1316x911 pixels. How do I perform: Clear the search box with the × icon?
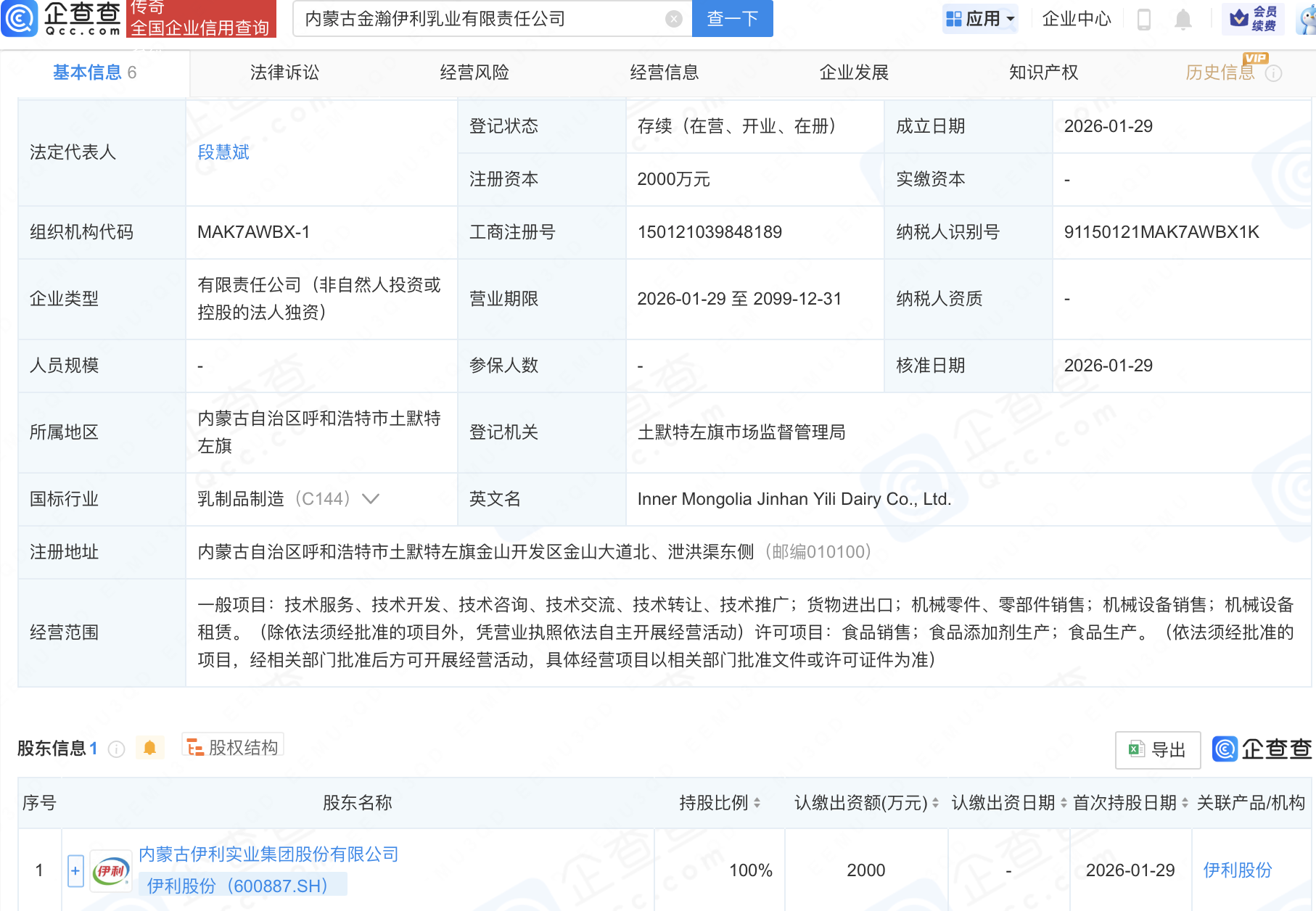[673, 20]
